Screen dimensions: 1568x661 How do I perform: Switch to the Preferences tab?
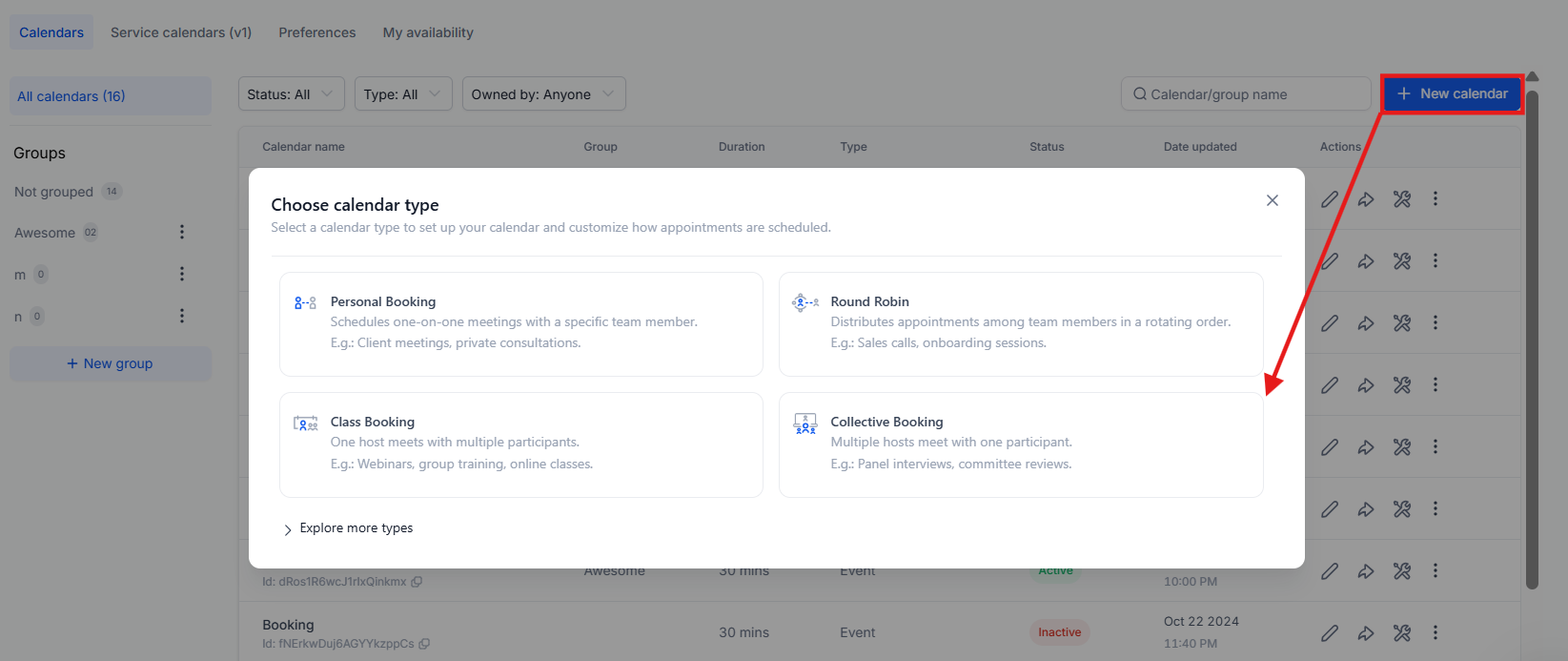(317, 32)
